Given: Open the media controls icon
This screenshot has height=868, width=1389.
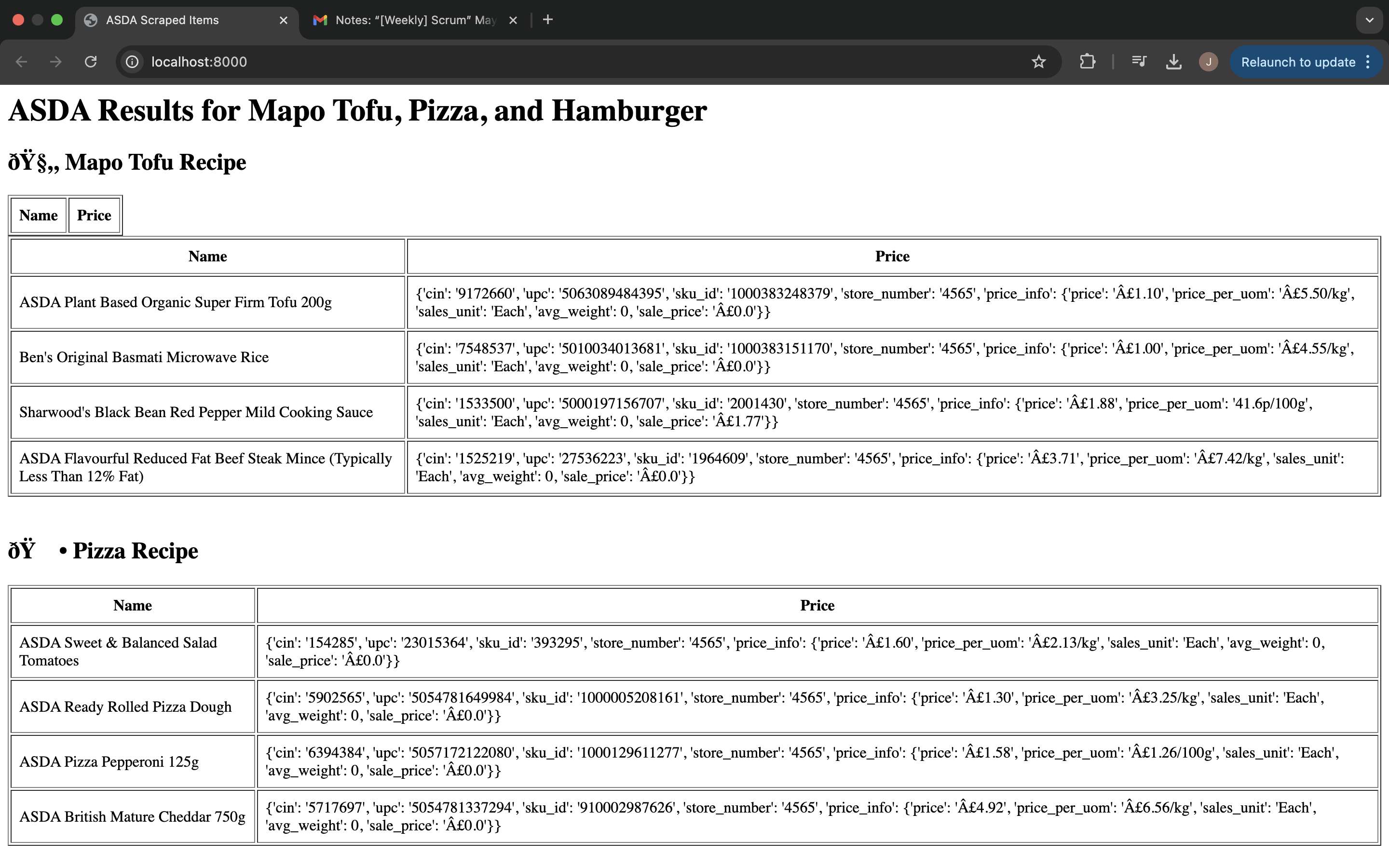Looking at the screenshot, I should coord(1139,62).
